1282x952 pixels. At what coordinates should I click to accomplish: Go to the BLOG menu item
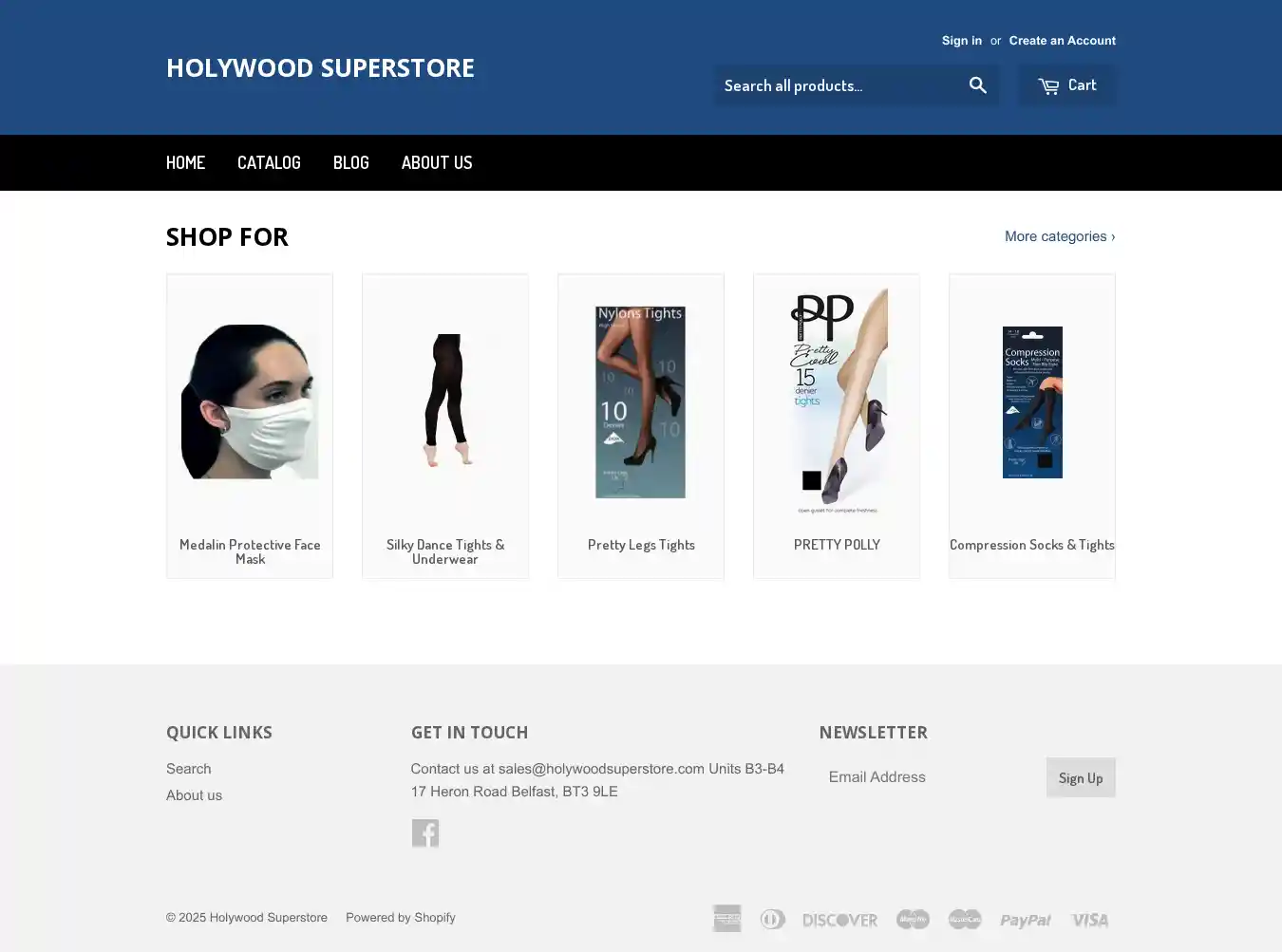[x=351, y=162]
